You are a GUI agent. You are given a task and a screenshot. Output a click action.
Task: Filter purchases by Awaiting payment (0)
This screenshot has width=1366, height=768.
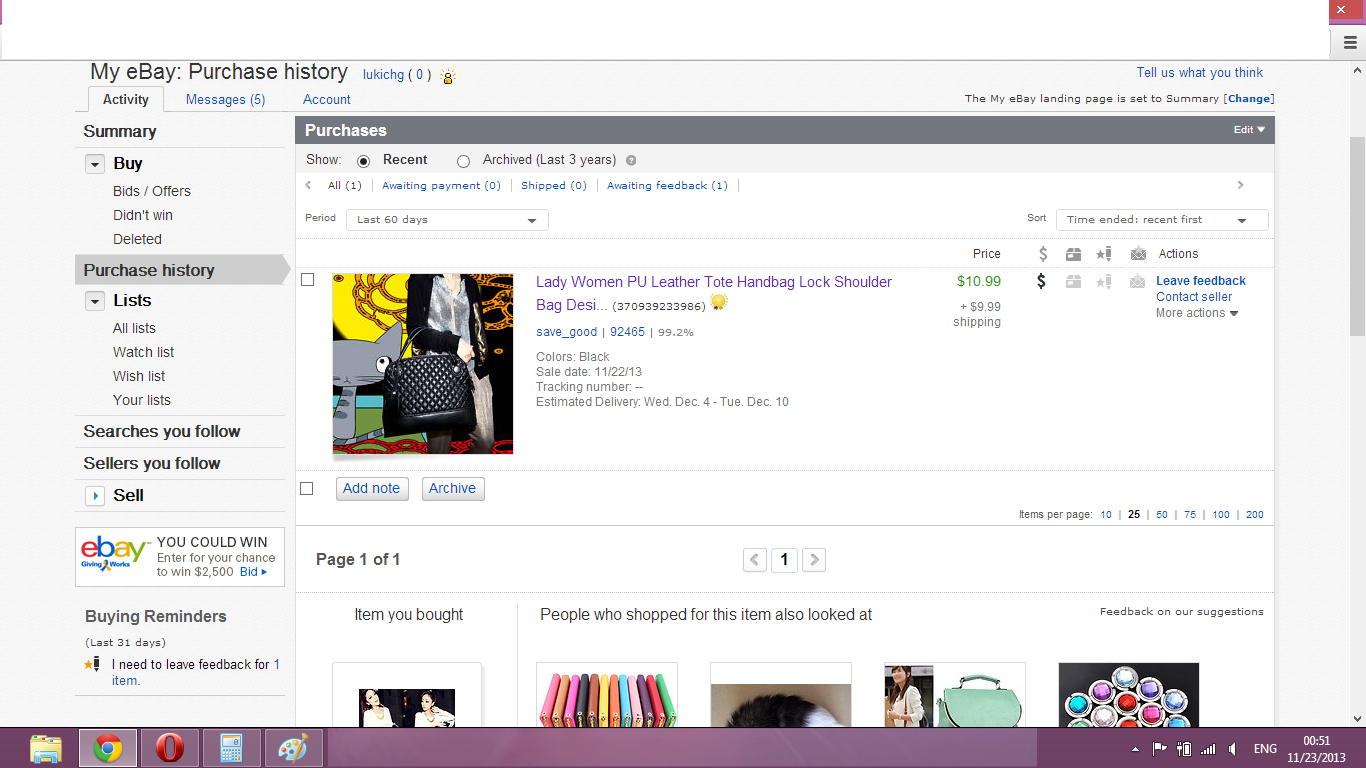pyautogui.click(x=441, y=185)
